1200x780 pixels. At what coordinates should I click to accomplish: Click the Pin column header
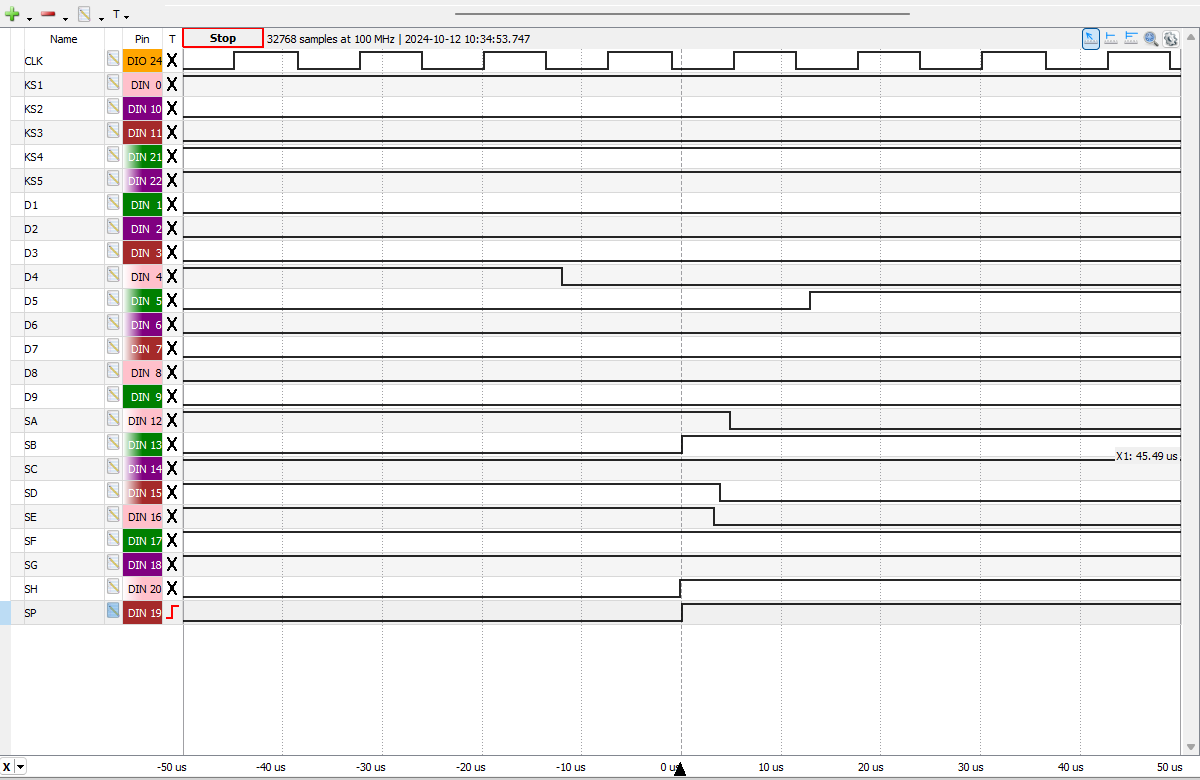143,39
